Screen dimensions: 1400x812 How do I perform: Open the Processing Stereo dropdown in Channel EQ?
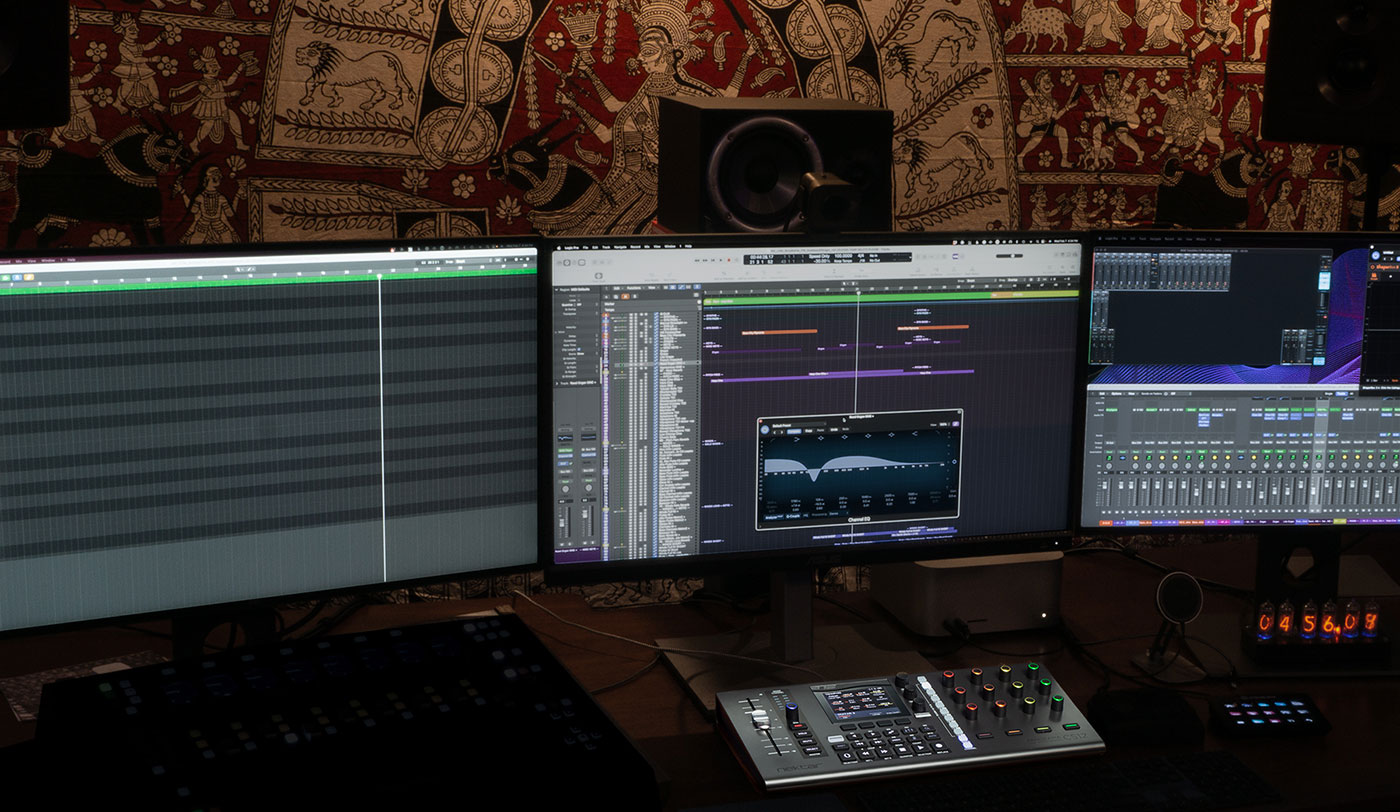point(839,513)
